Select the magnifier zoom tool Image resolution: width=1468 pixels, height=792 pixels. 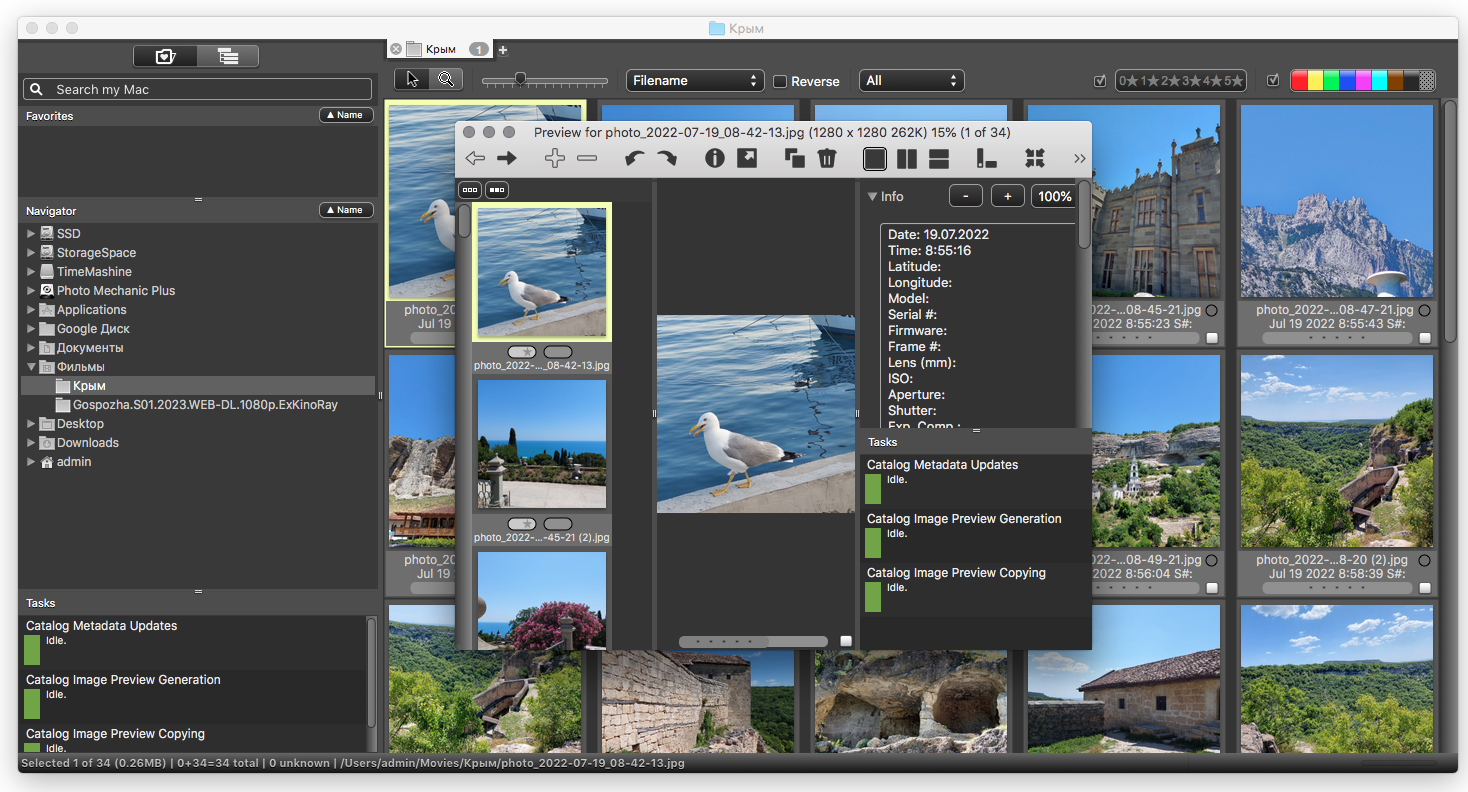[x=446, y=80]
